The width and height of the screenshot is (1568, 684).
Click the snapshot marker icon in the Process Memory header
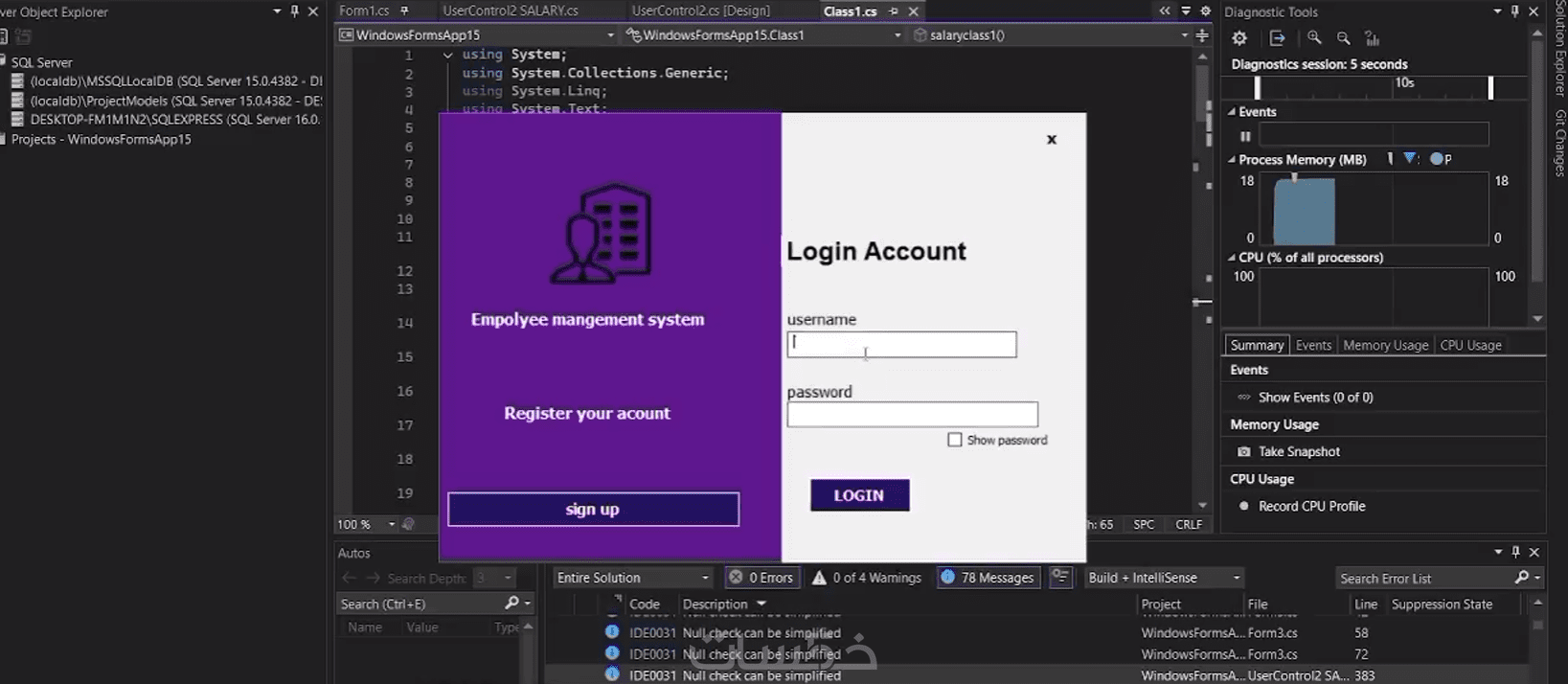point(1390,159)
